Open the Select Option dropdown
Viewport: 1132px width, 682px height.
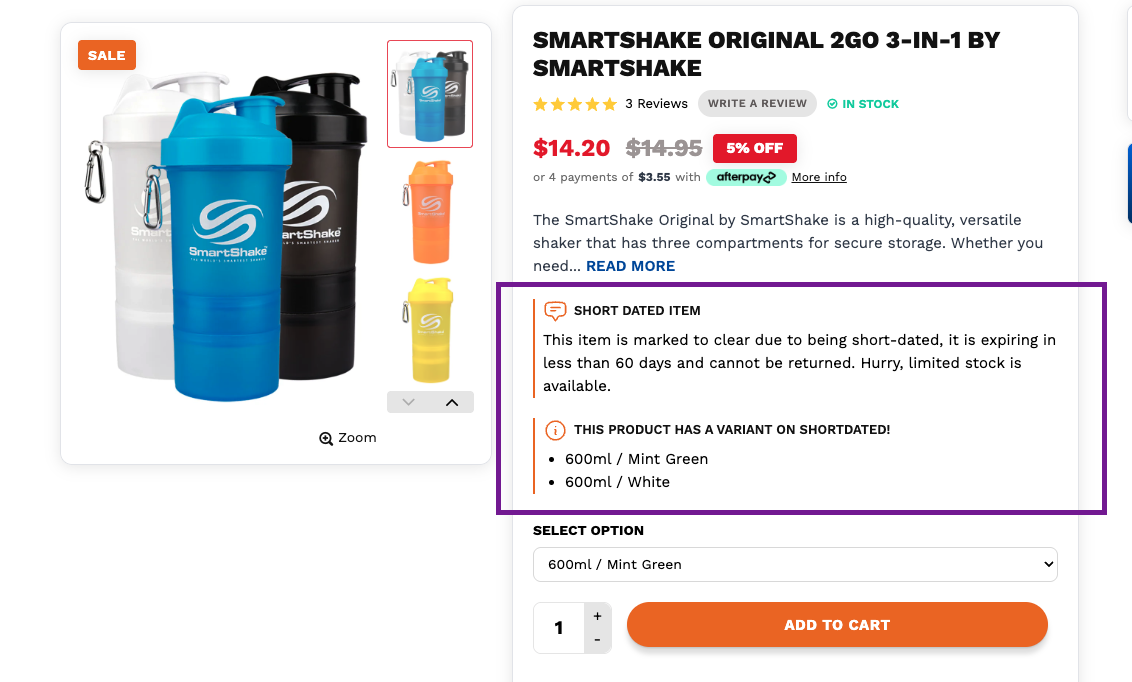coord(795,564)
